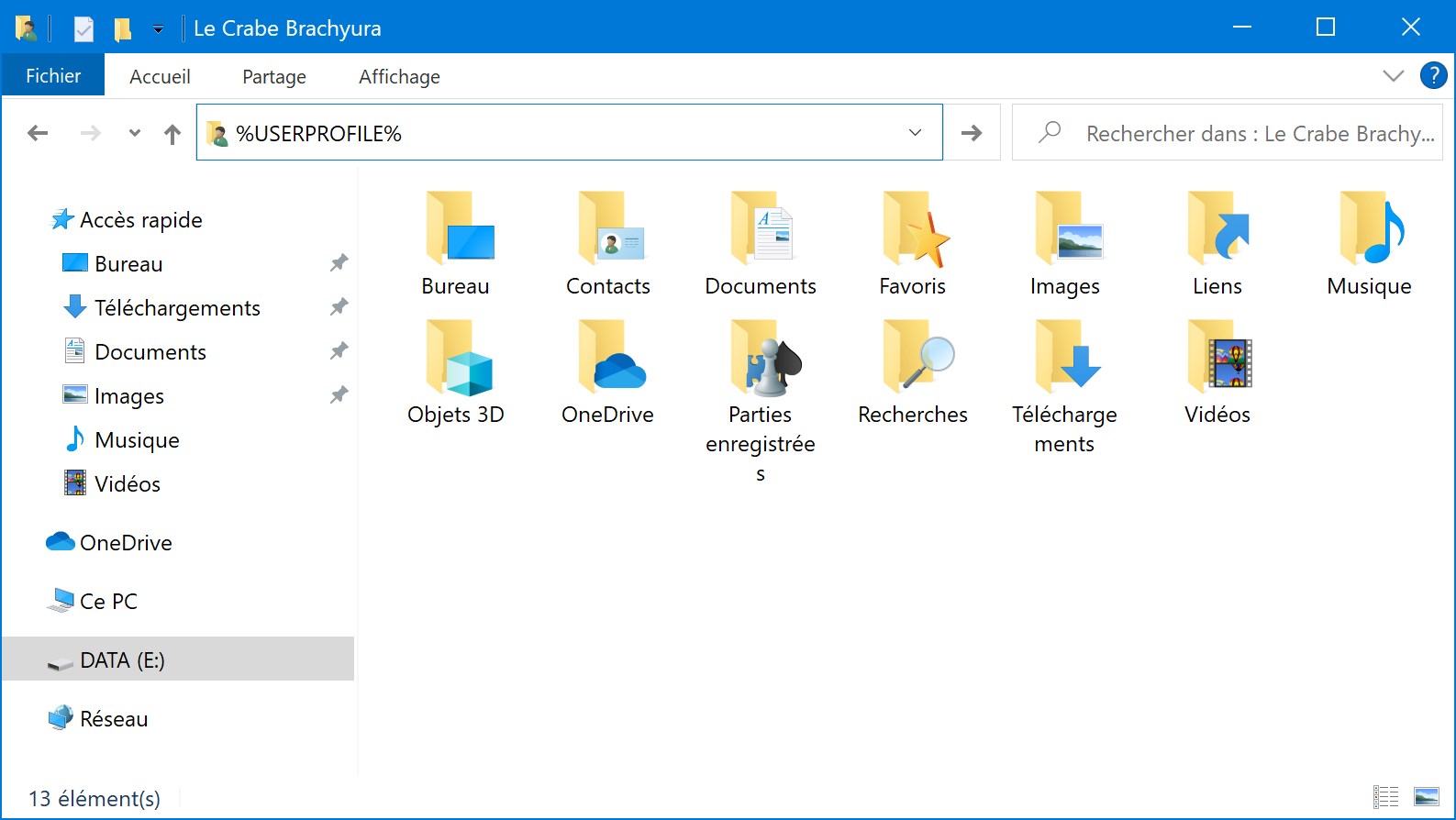Viewport: 1456px width, 820px height.
Task: Click the Properties quick access toolbar icon
Action: click(x=83, y=28)
